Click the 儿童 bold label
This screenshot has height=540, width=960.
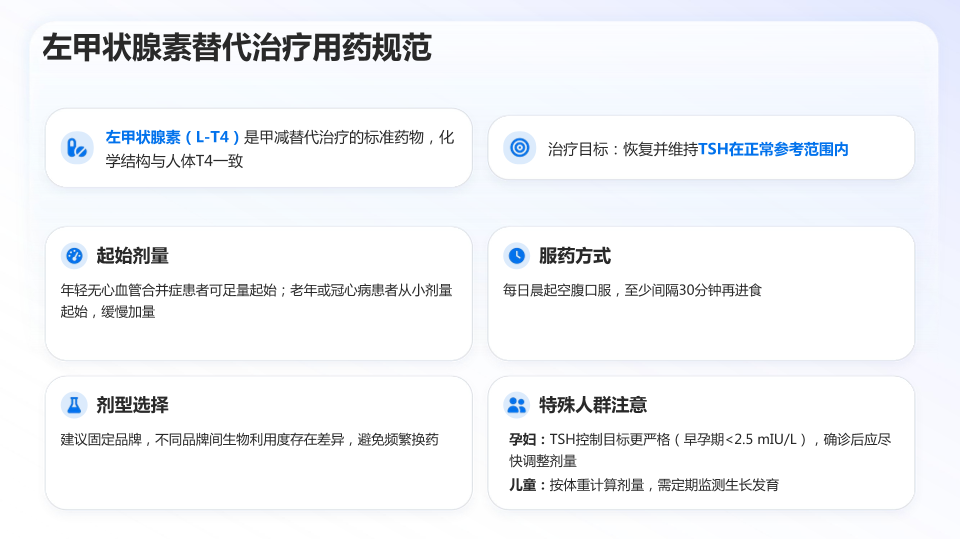pyautogui.click(x=522, y=485)
